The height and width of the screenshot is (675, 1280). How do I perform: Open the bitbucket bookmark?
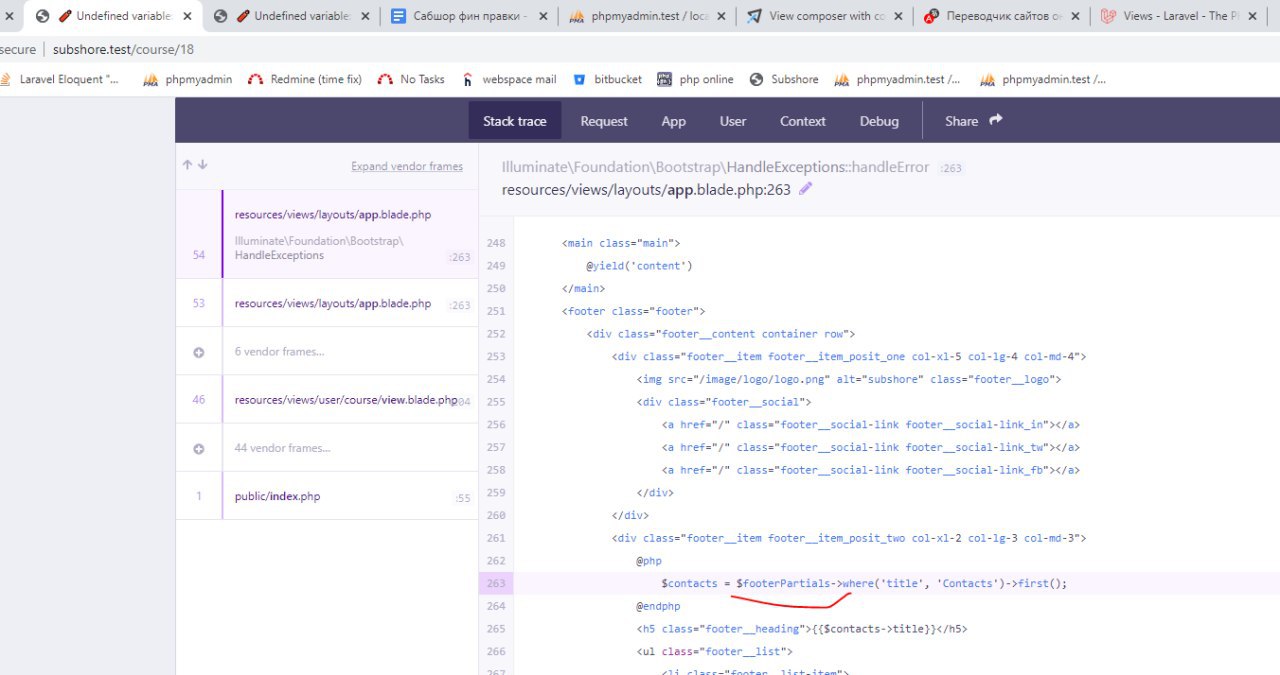[x=610, y=79]
